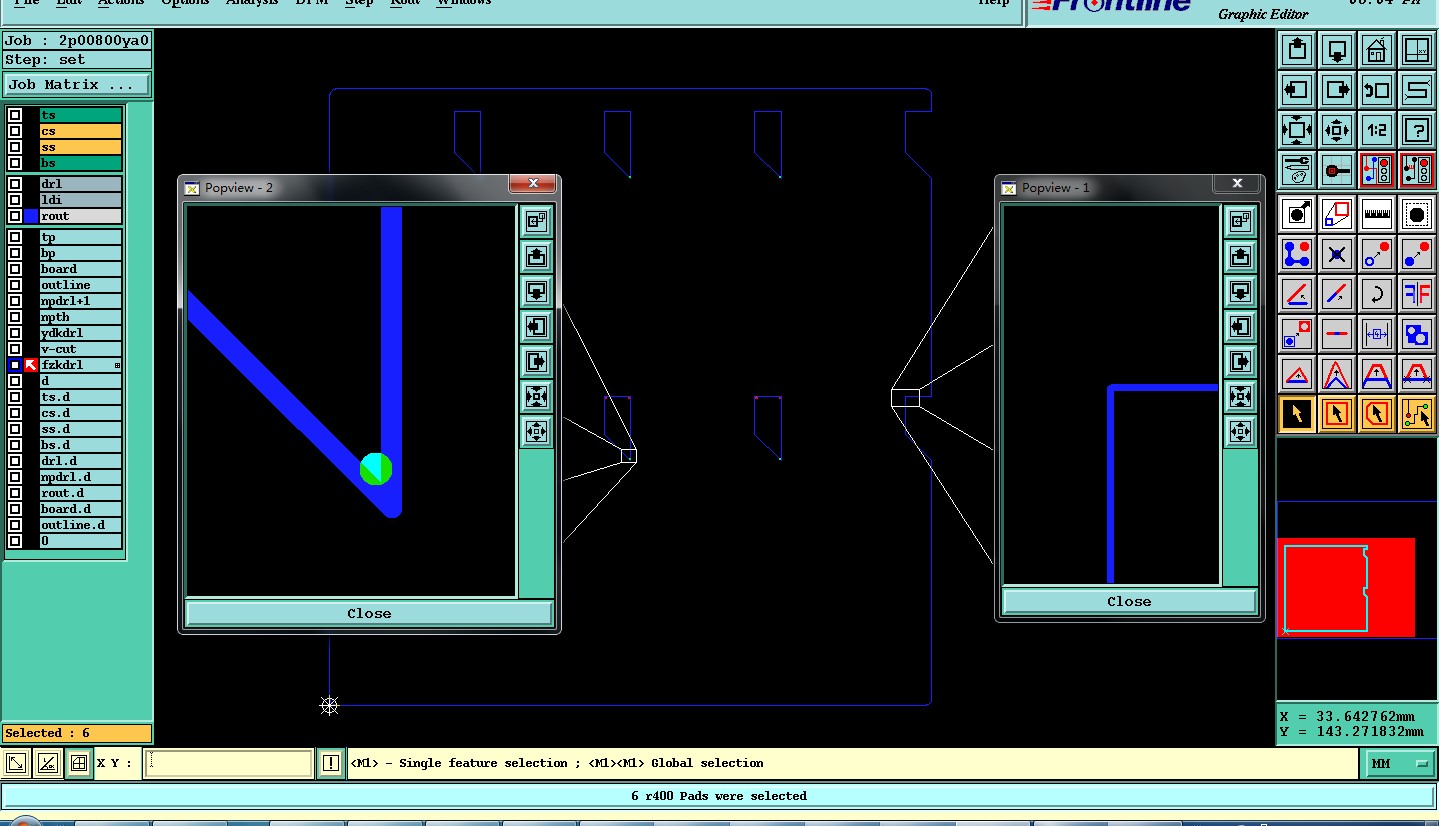1439x826 pixels.
Task: Open the MM units dropdown
Action: click(1400, 763)
